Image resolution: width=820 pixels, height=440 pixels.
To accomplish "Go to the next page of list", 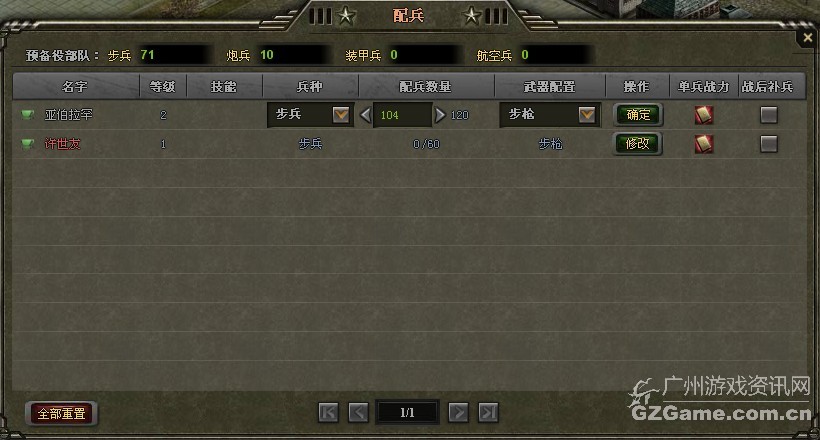I will [458, 412].
